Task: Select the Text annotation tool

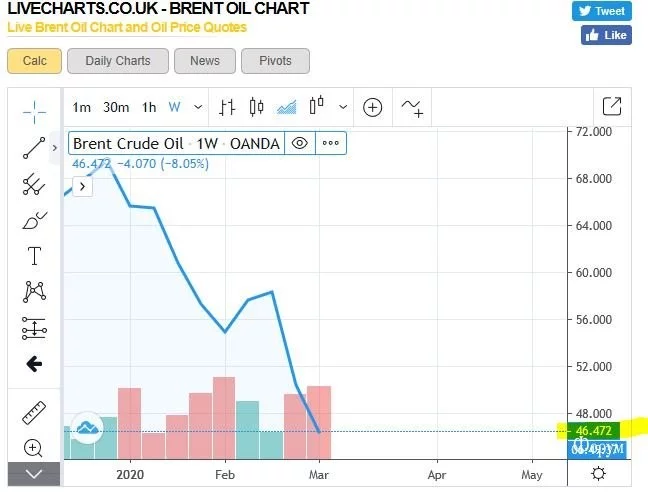Action: click(x=34, y=256)
